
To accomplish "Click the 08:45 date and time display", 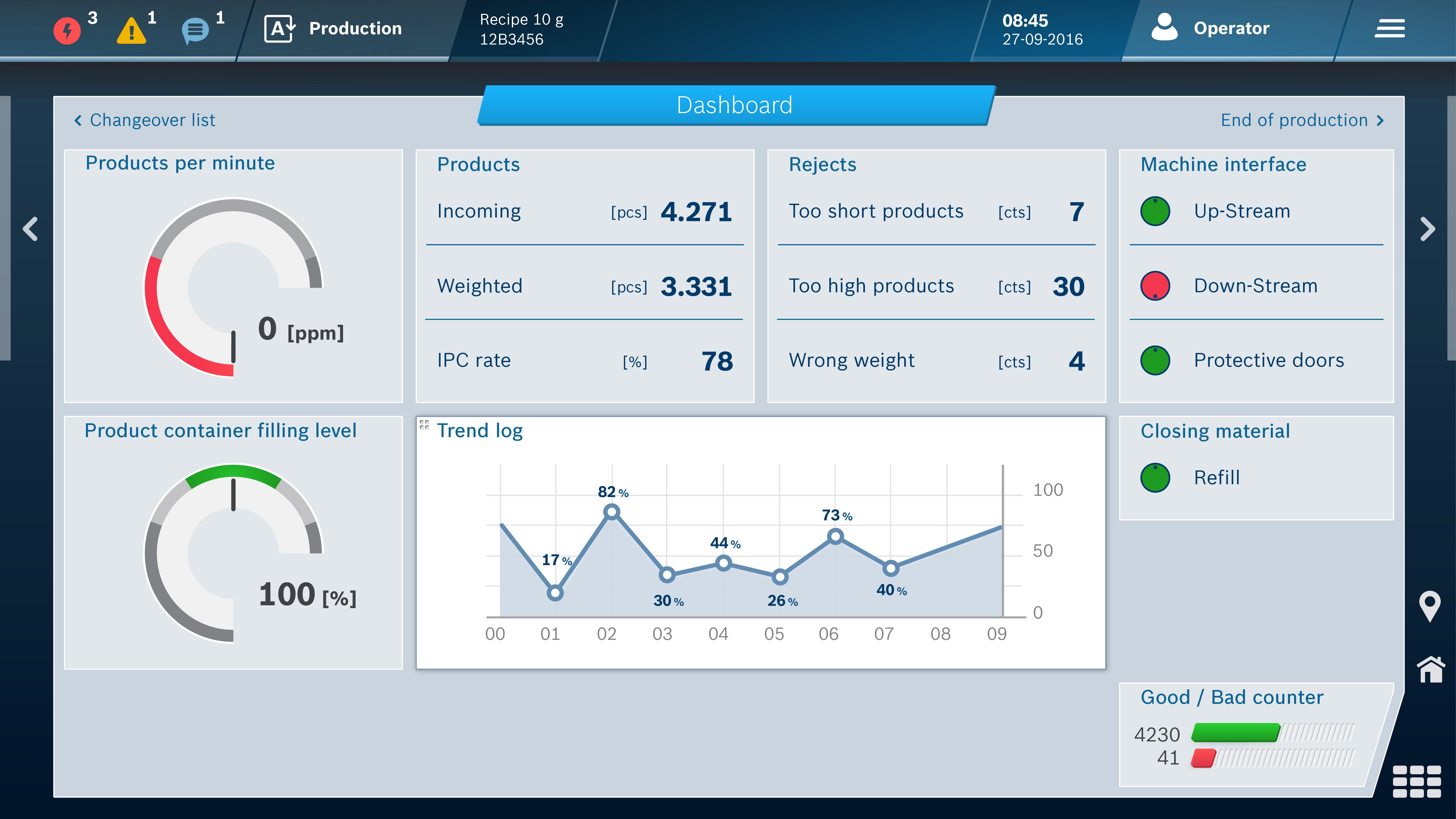I will pos(1042,29).
